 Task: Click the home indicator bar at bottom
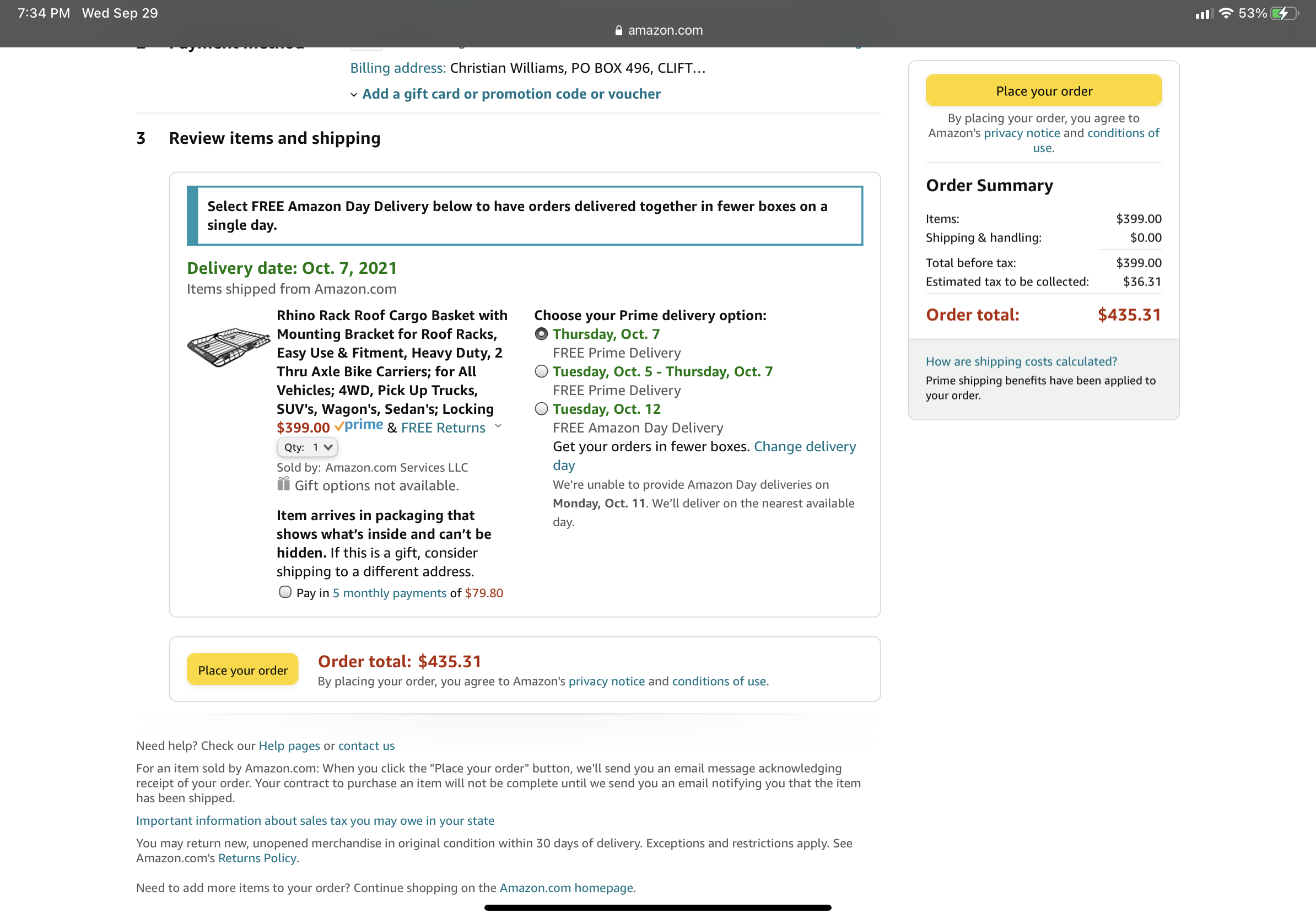(657, 907)
